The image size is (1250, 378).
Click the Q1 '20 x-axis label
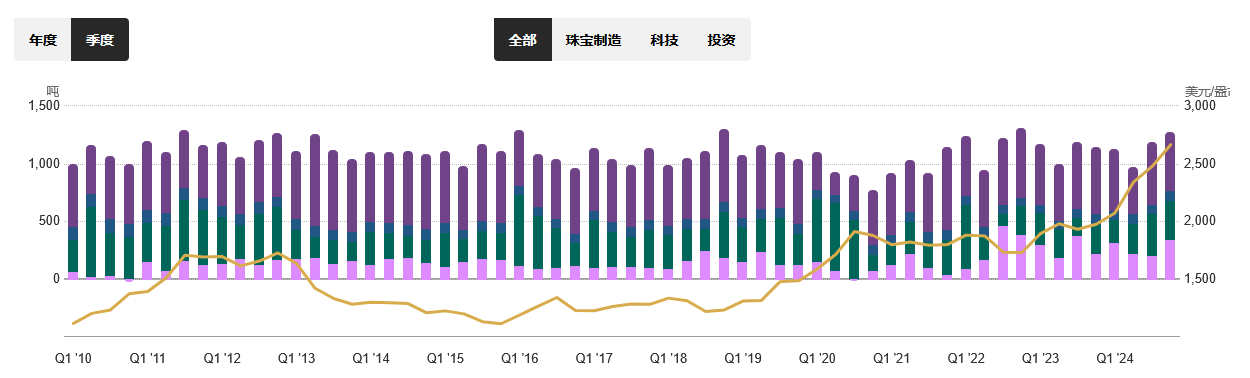pyautogui.click(x=817, y=358)
